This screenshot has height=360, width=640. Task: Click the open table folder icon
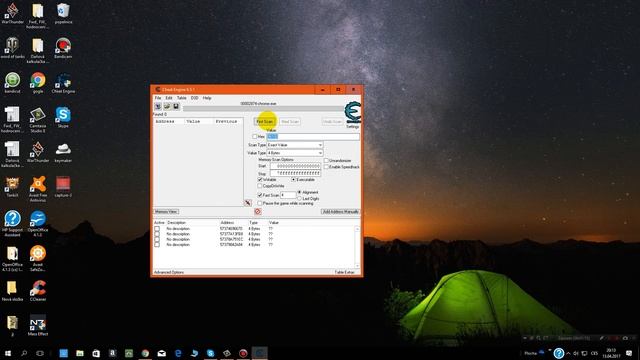click(167, 107)
